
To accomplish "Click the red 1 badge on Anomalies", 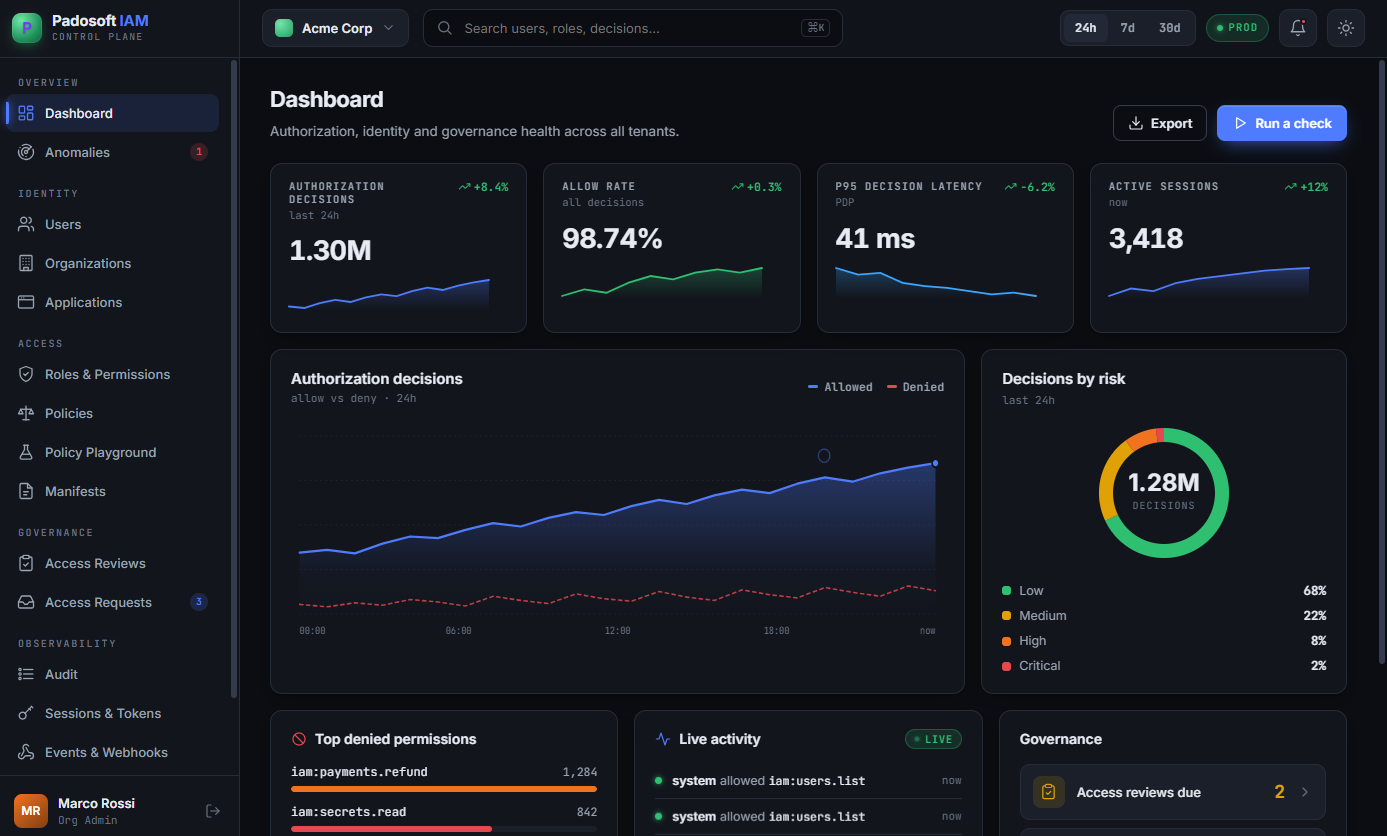I will (199, 152).
